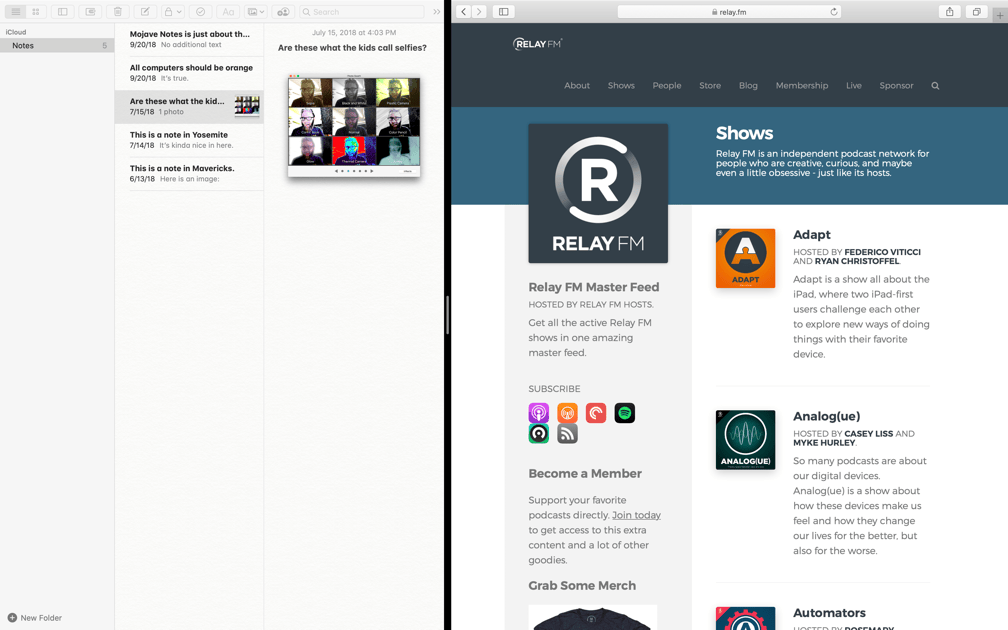Subscribe via Overcast icon
Viewport: 1008px width, 630px height.
click(567, 413)
